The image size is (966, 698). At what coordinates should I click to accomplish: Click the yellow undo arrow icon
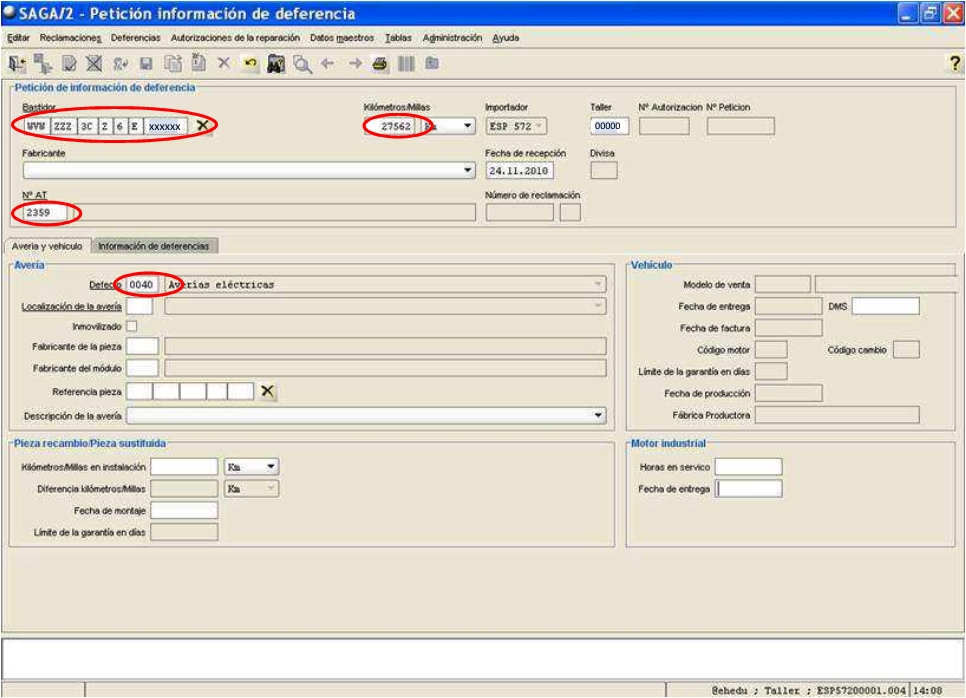(x=250, y=63)
